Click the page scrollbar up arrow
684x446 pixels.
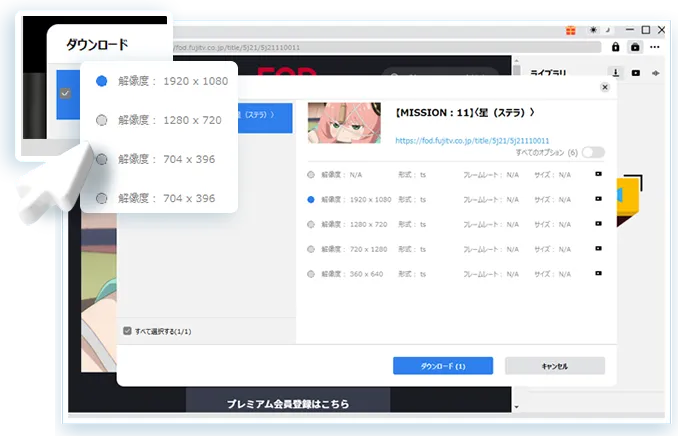(x=516, y=61)
